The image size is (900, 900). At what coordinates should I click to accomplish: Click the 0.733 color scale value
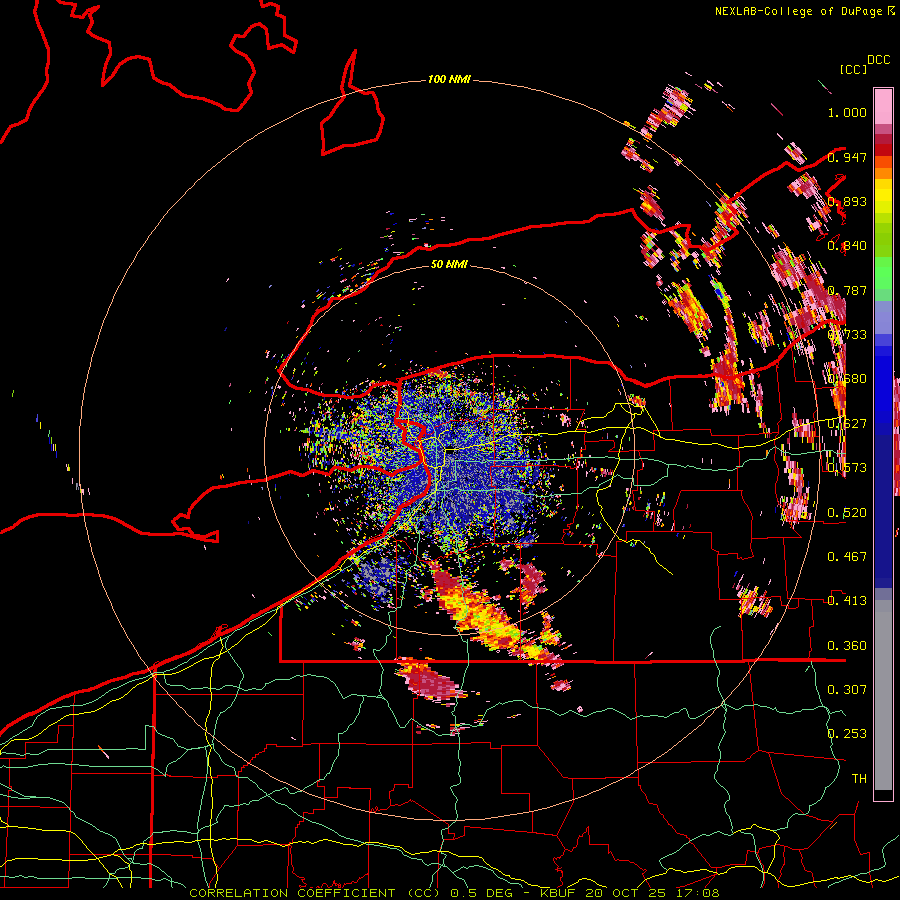point(847,335)
